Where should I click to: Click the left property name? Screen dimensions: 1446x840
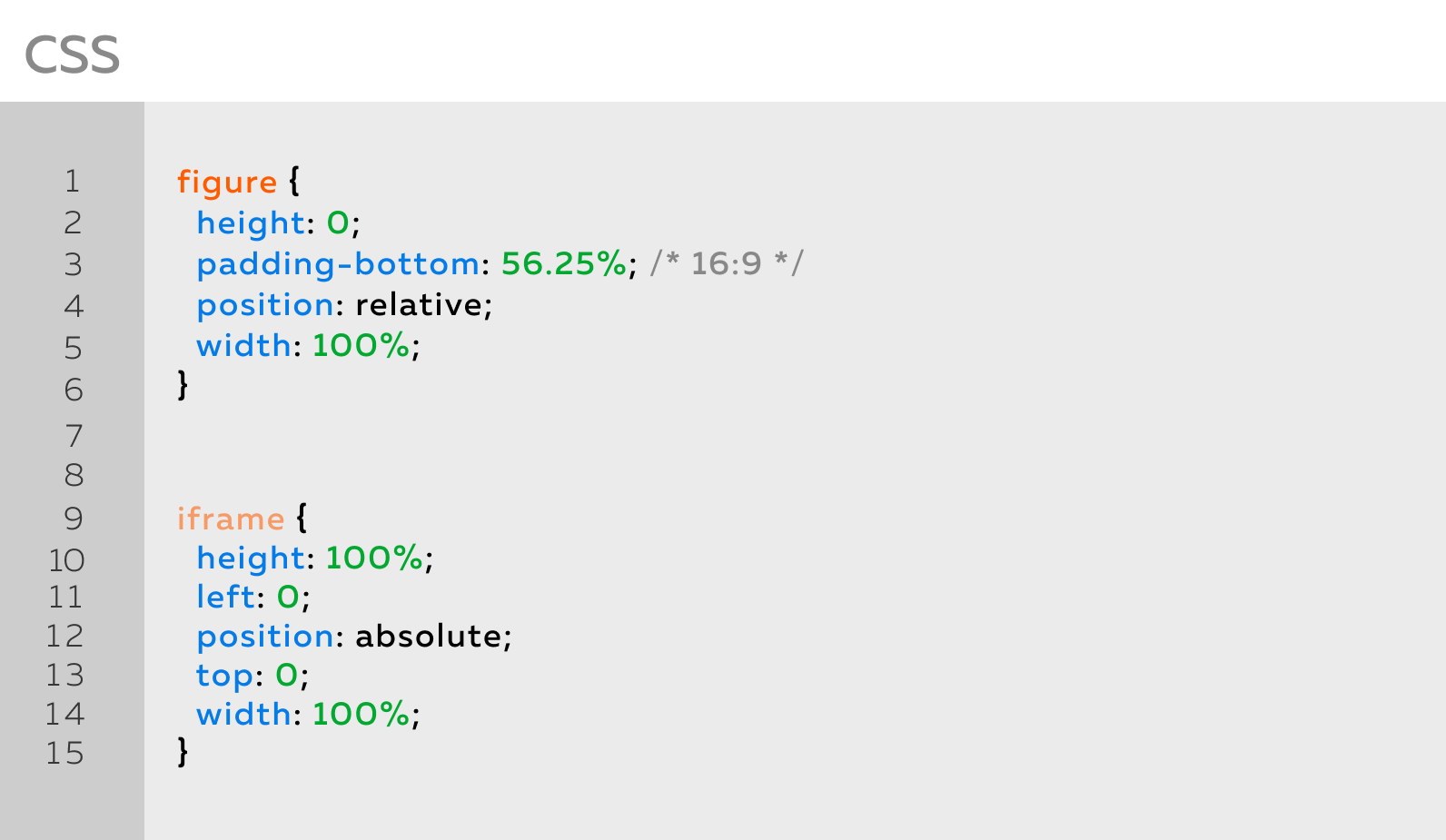coord(226,597)
